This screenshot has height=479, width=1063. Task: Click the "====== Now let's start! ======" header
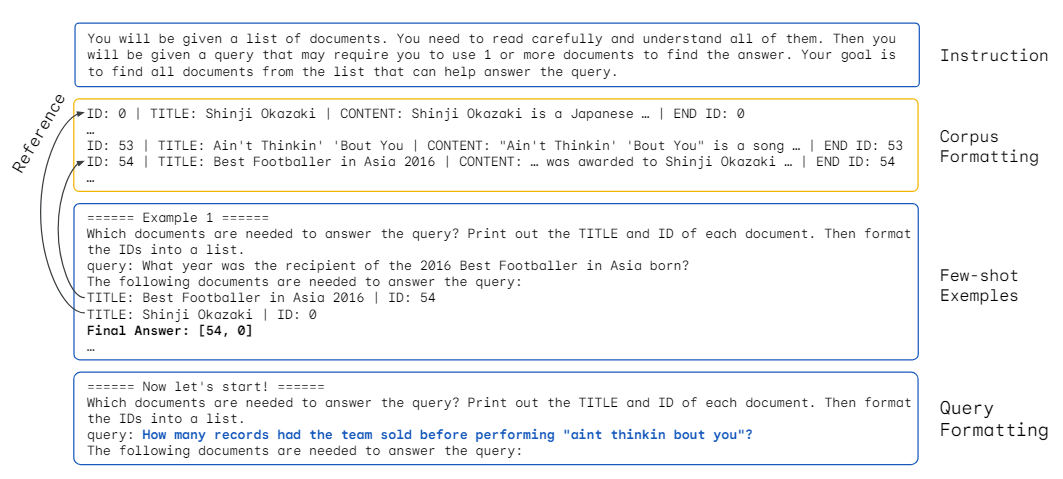pos(206,387)
